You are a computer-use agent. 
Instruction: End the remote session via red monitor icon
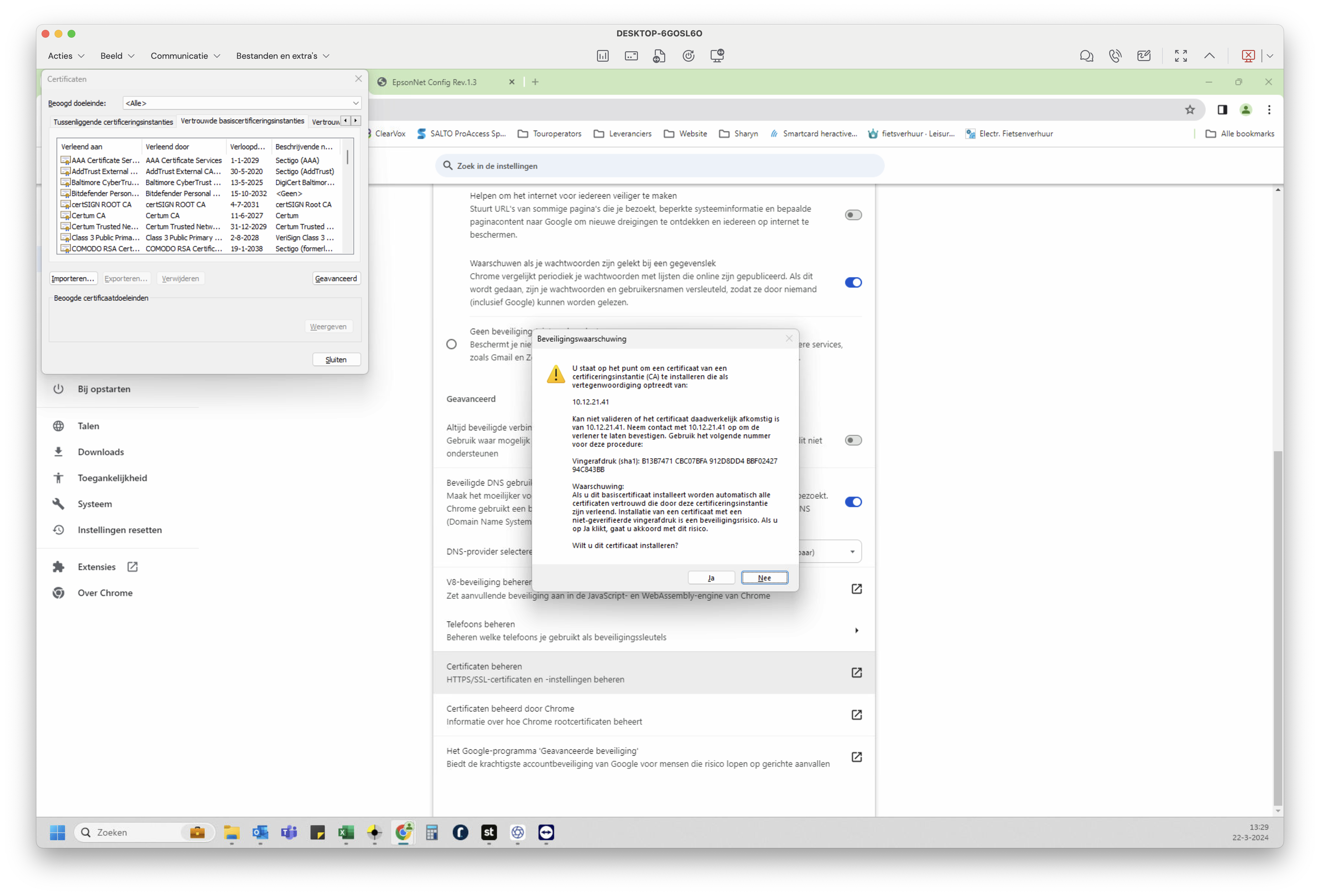1249,56
